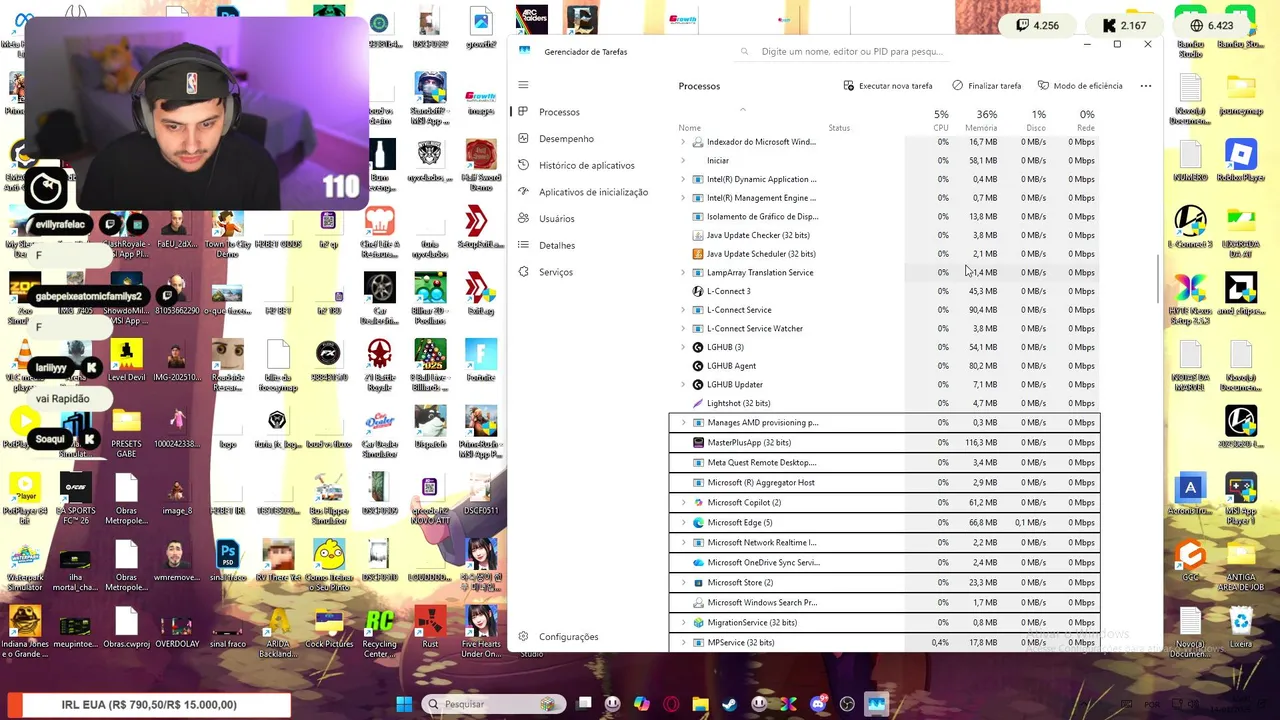Expand the Microsoft Store (2) group

[684, 582]
